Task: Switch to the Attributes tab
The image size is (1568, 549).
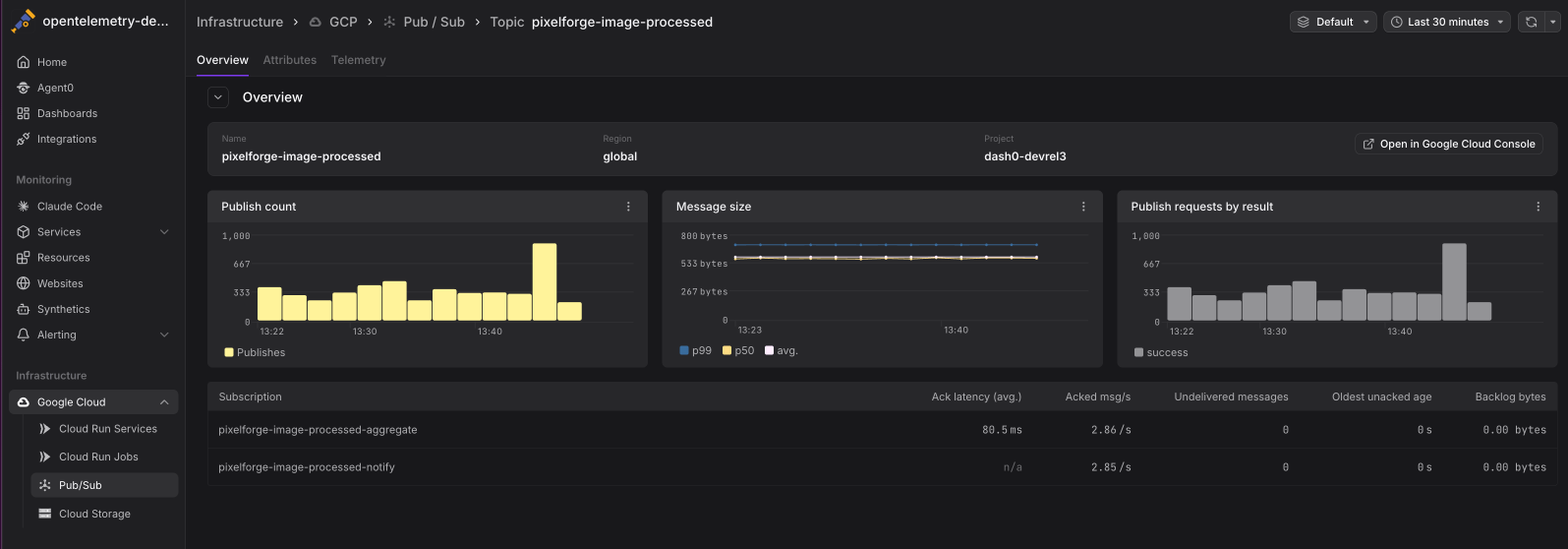Action: 290,60
